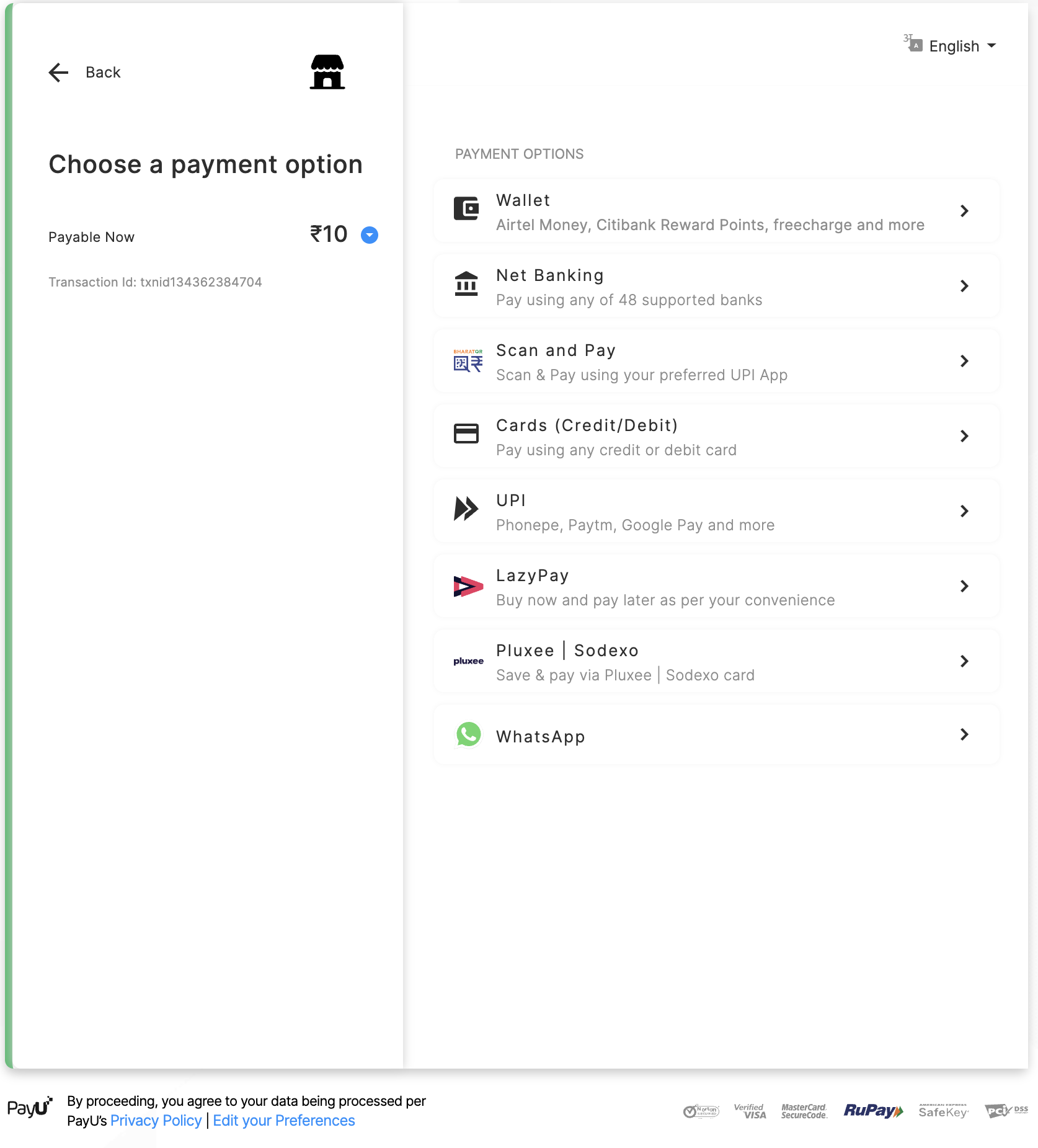Click the merchant store icon
Screen dimensions: 1038x1148
pyautogui.click(x=327, y=72)
